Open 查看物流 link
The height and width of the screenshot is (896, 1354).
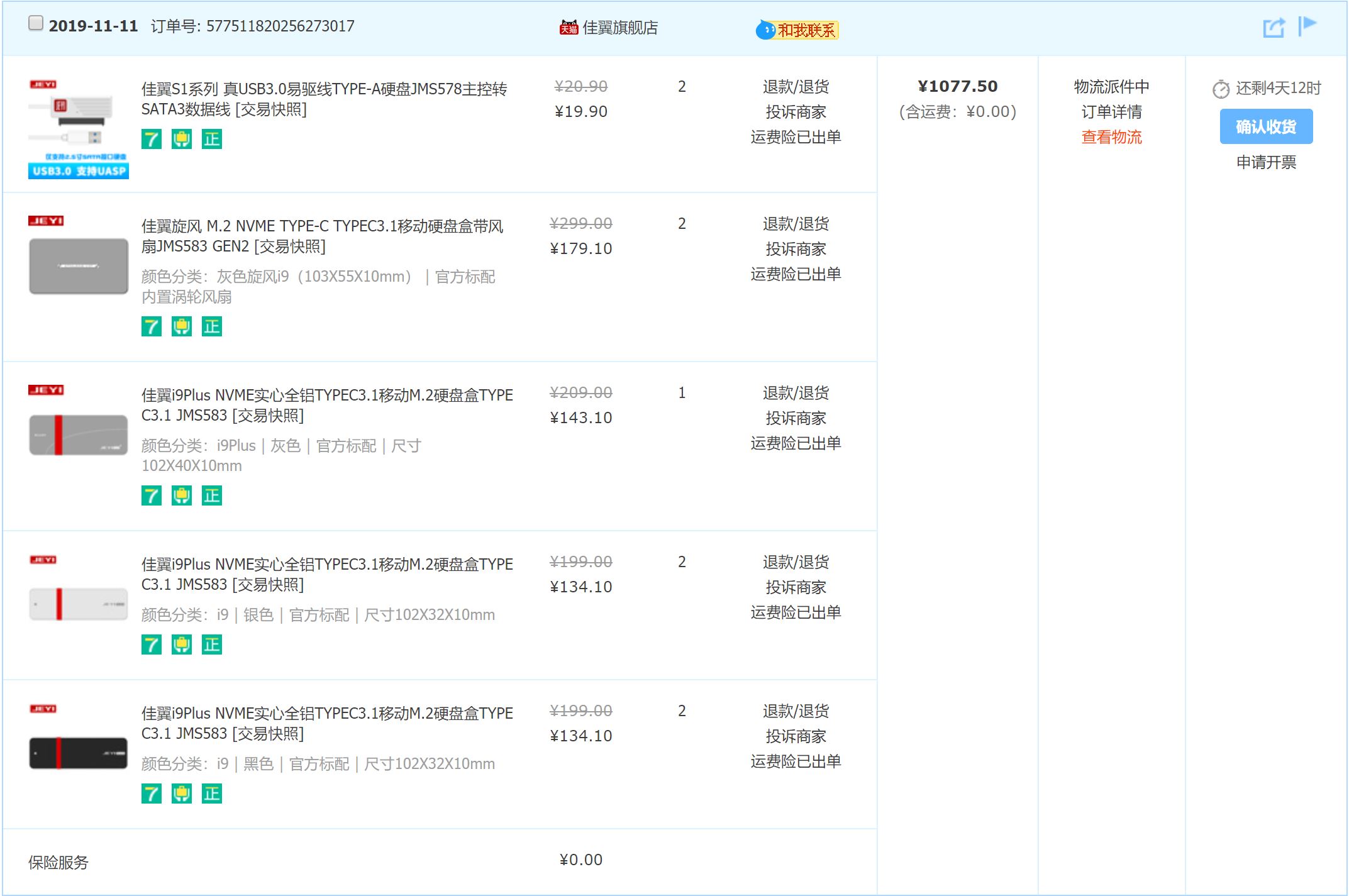pyautogui.click(x=1111, y=137)
